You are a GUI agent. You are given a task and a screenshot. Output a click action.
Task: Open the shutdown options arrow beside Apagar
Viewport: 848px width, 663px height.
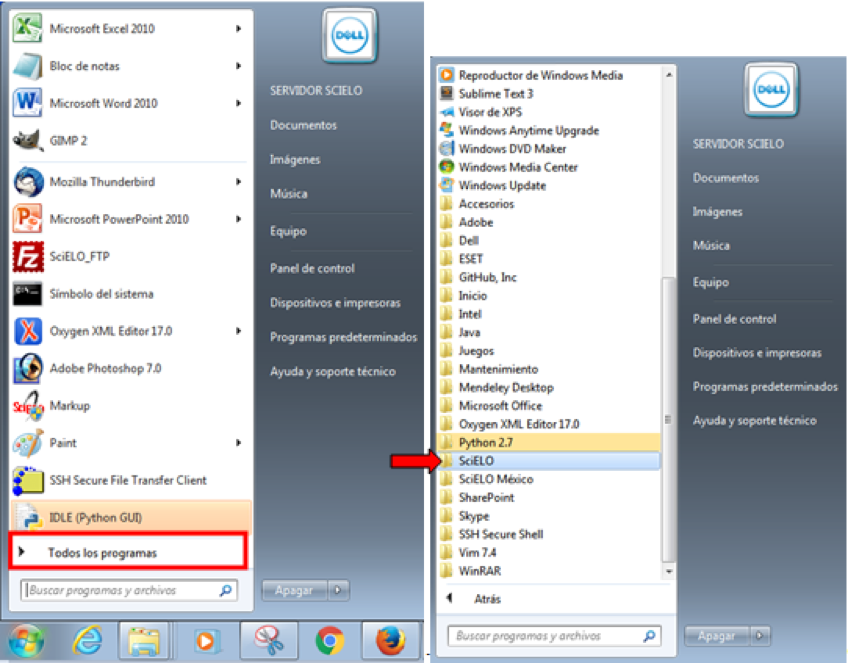point(340,591)
